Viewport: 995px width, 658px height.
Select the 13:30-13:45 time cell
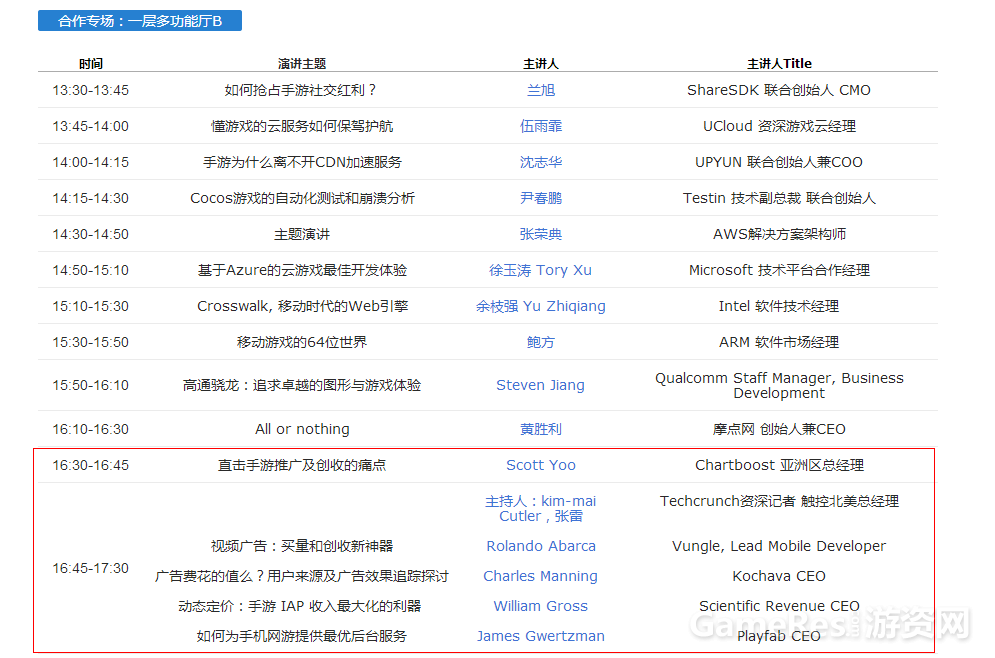click(91, 90)
